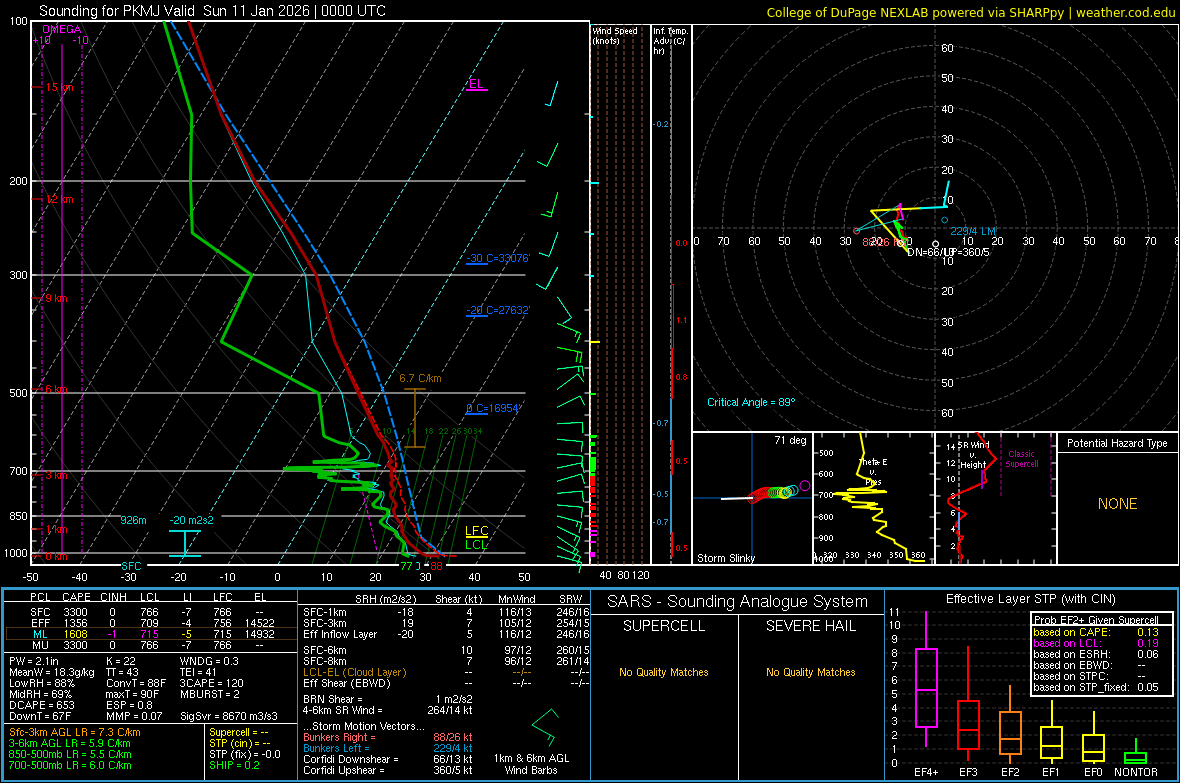This screenshot has height=783, width=1180.
Task: Click the '6.7 C/km' lapse rate label
Action: [x=420, y=378]
